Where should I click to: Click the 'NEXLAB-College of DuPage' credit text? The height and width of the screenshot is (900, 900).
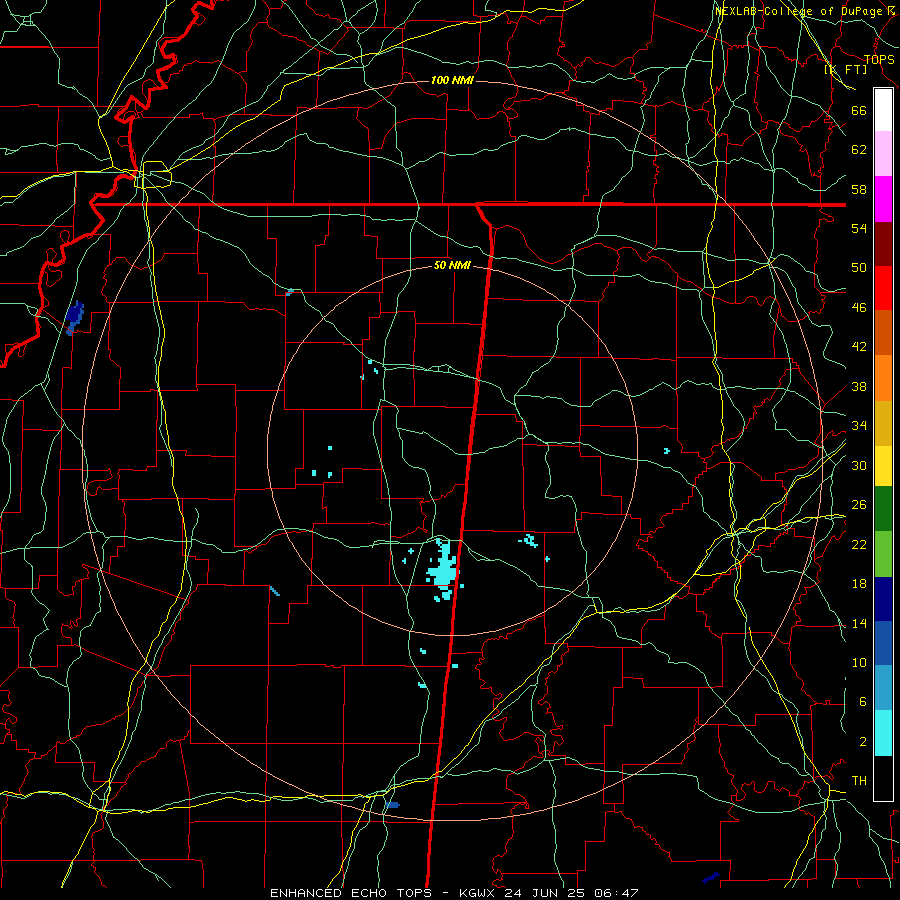pos(799,11)
